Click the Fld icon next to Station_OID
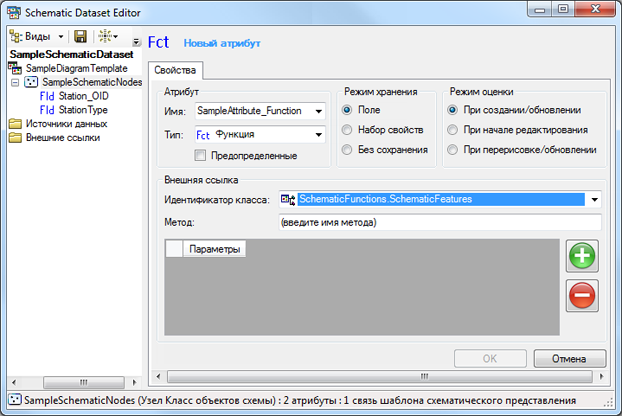Viewport: 622px width, 416px height. (x=47, y=96)
